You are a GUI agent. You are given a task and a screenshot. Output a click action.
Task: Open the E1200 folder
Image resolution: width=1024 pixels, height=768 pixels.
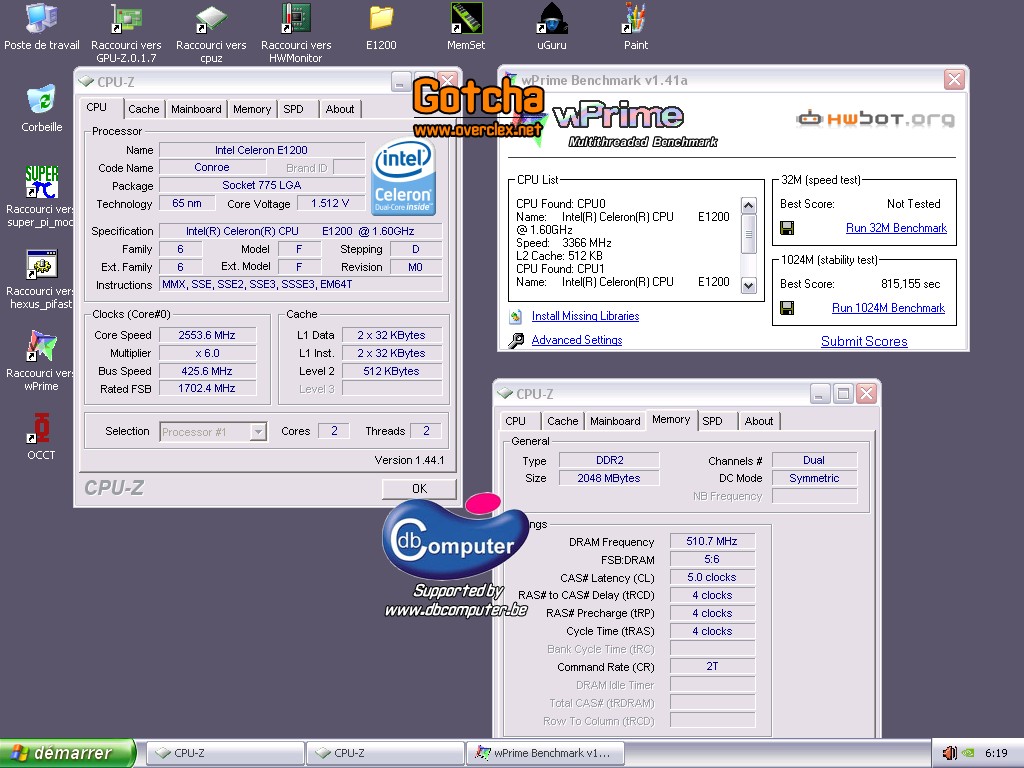point(381,18)
